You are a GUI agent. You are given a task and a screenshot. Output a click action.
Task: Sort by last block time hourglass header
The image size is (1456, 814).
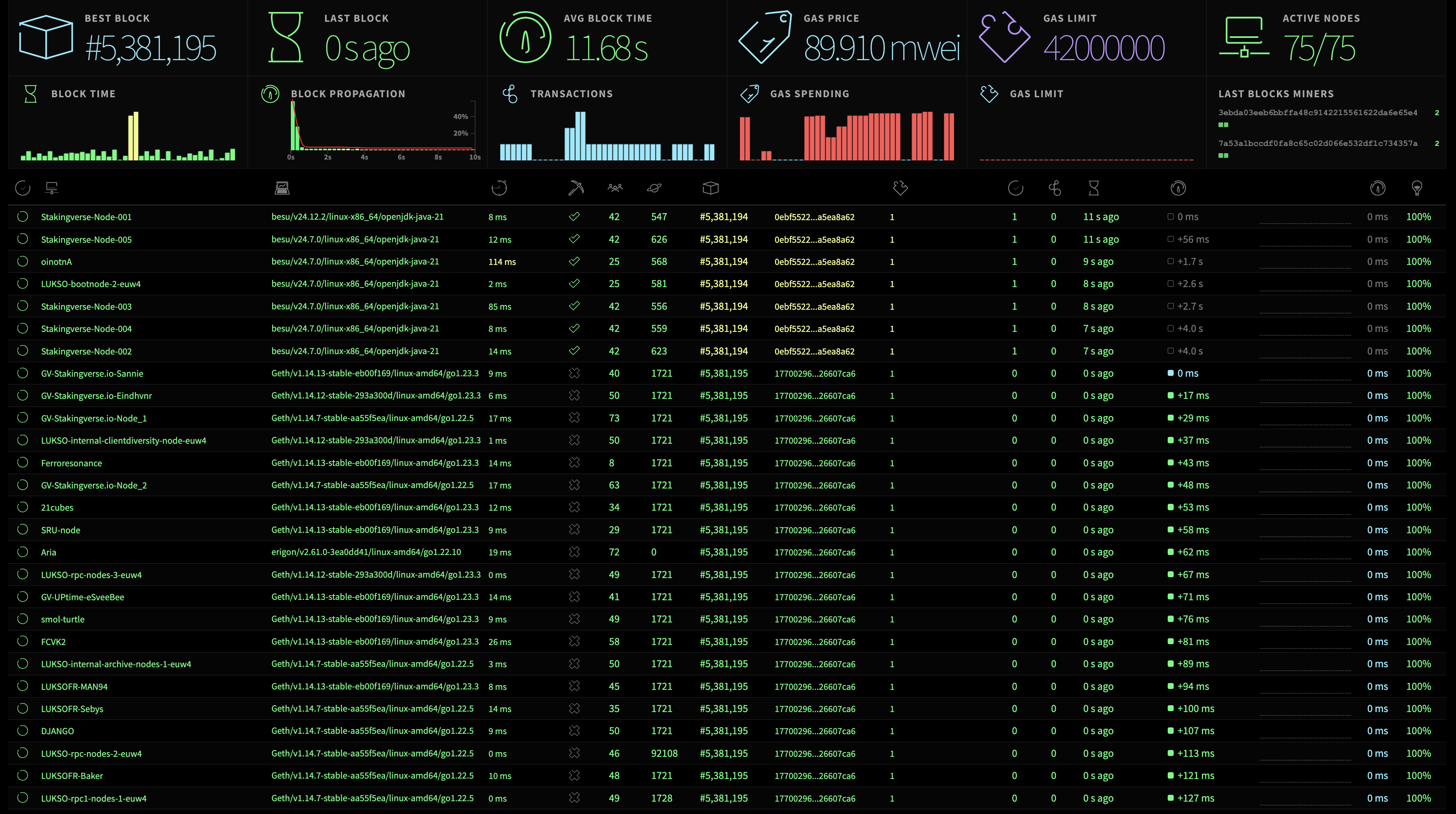pyautogui.click(x=1094, y=188)
